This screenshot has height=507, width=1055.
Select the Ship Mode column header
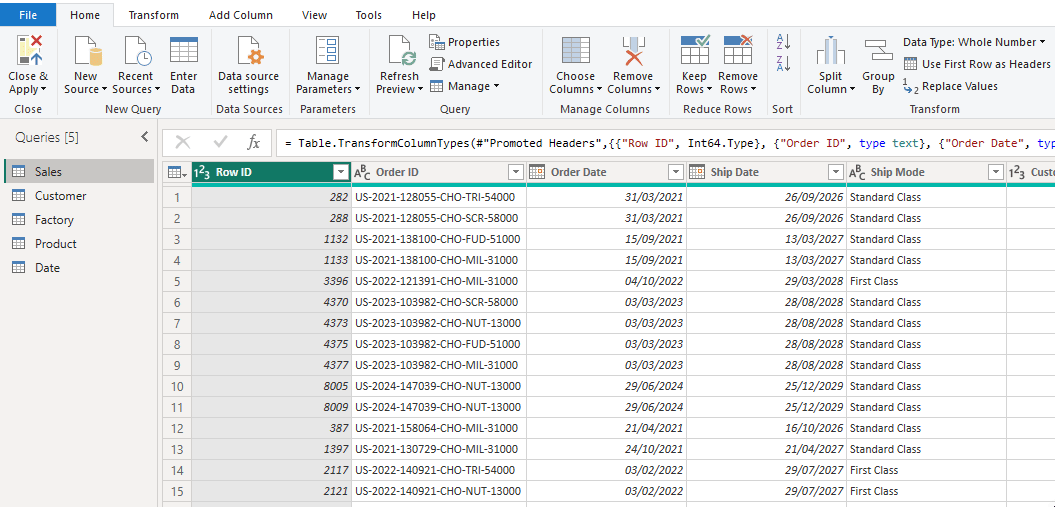926,172
